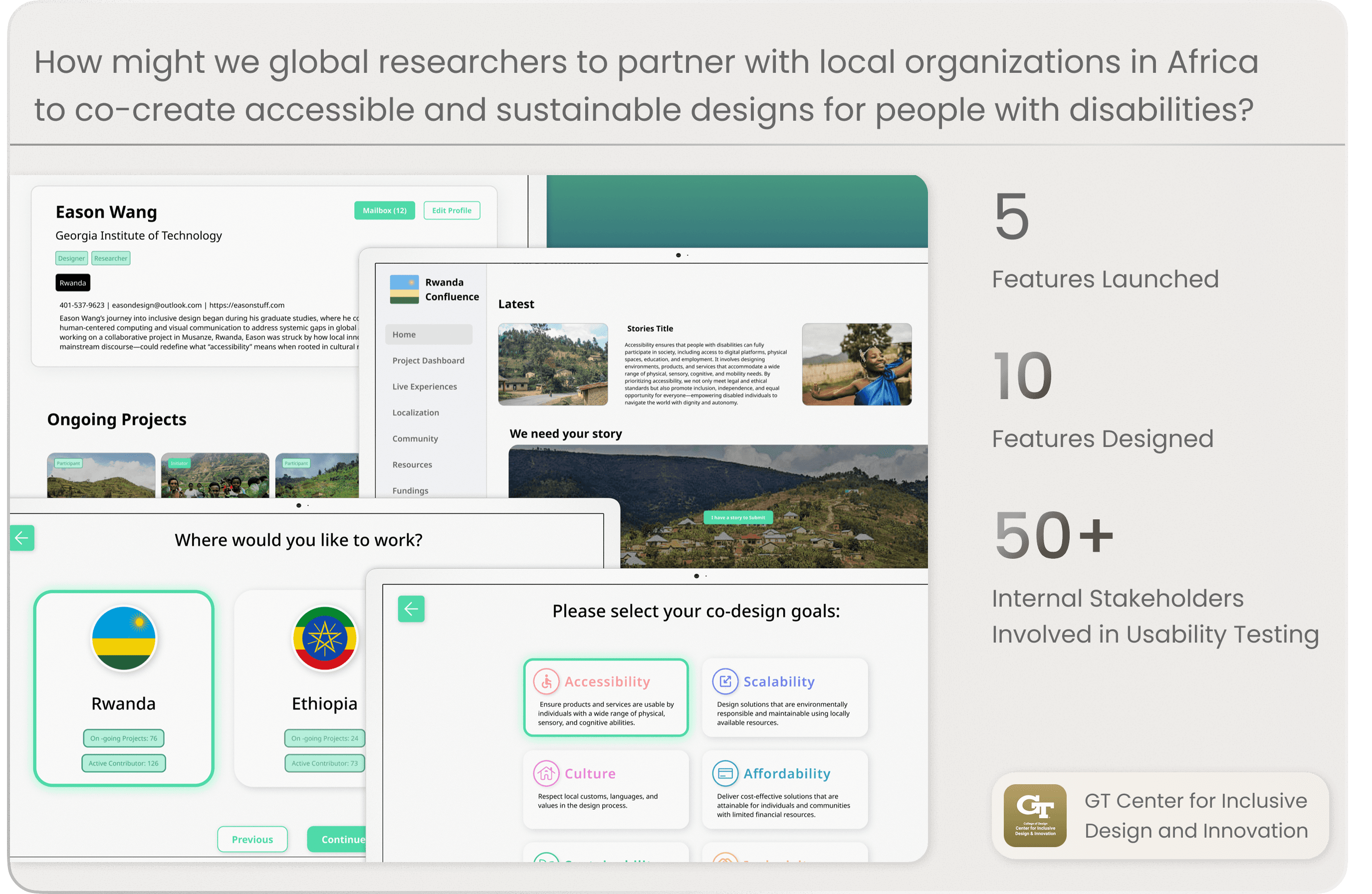Click back arrow beside Where would you work
Viewport: 1372px width, 894px height.
22,538
